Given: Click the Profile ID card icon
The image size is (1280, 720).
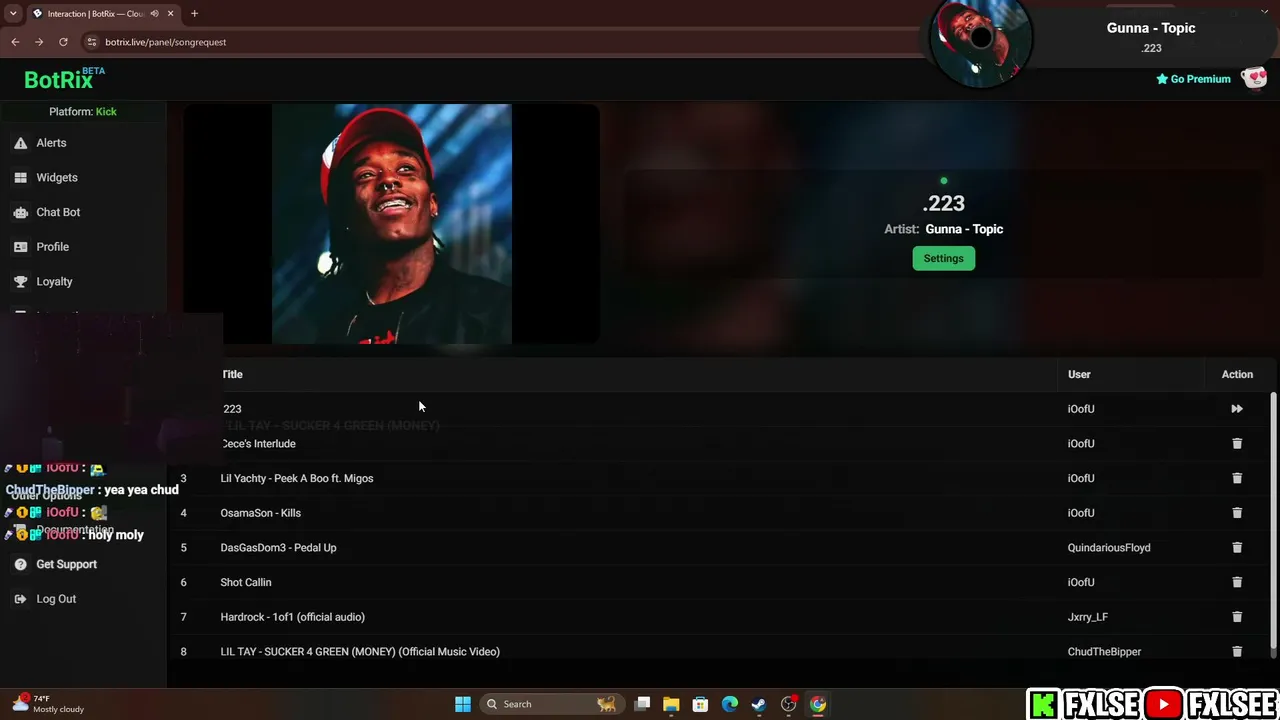Looking at the screenshot, I should coord(20,247).
